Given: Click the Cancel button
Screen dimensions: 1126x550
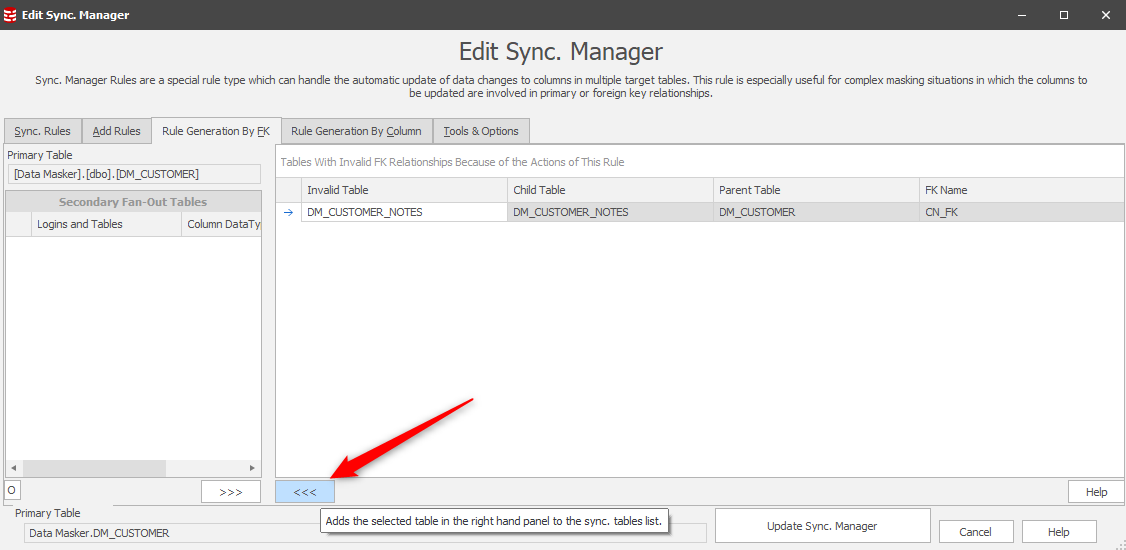Looking at the screenshot, I should pyautogui.click(x=976, y=532).
